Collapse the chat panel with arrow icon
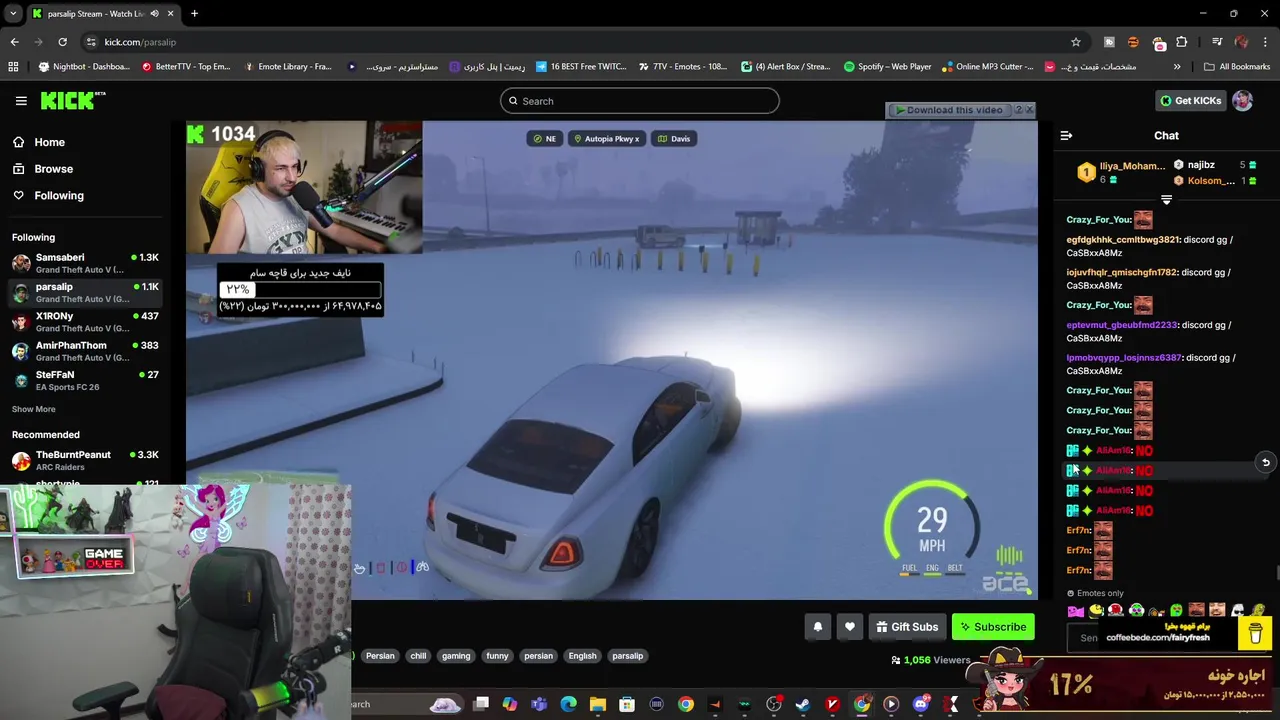Screen dimensions: 1280x720 pyautogui.click(x=1066, y=136)
